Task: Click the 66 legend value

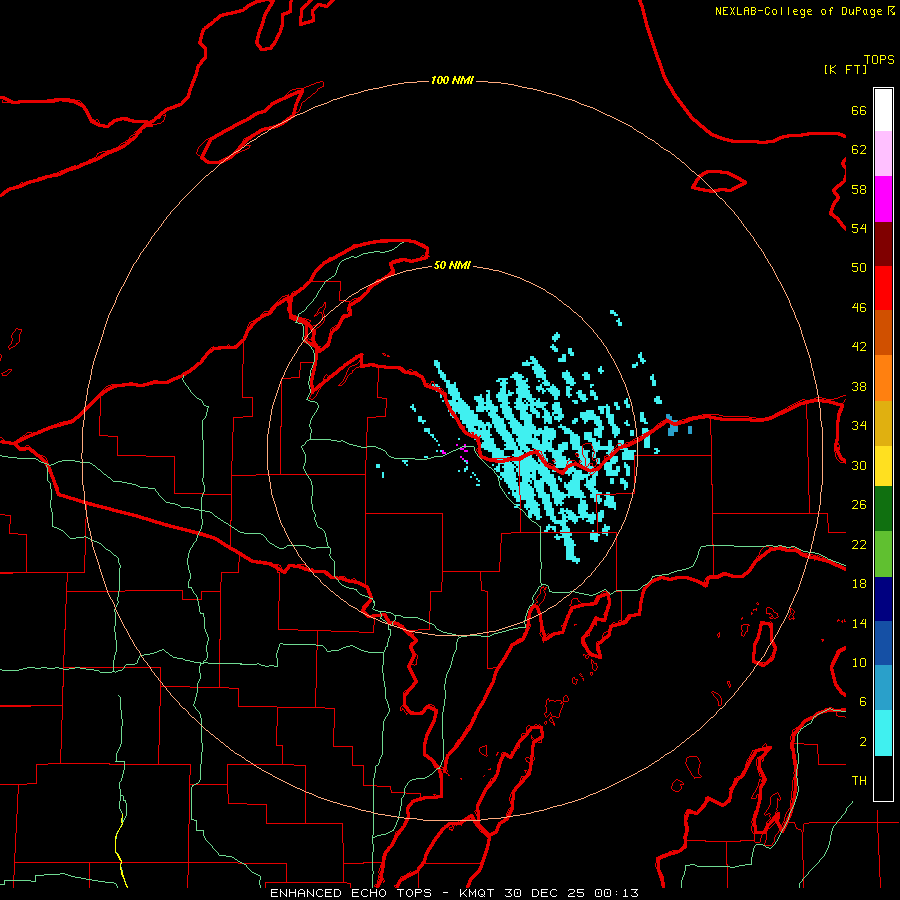Action: tap(859, 110)
